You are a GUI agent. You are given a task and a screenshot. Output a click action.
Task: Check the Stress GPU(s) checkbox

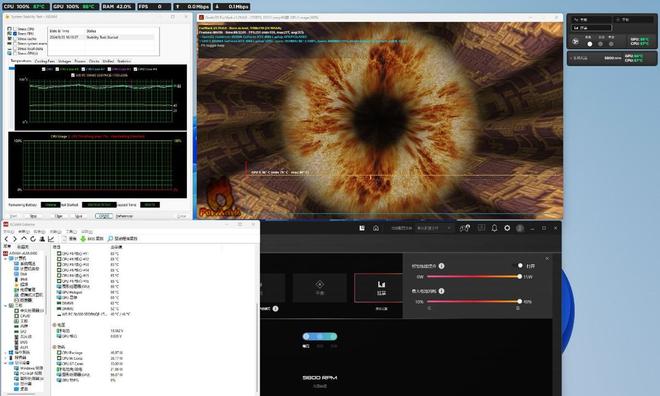(15, 53)
